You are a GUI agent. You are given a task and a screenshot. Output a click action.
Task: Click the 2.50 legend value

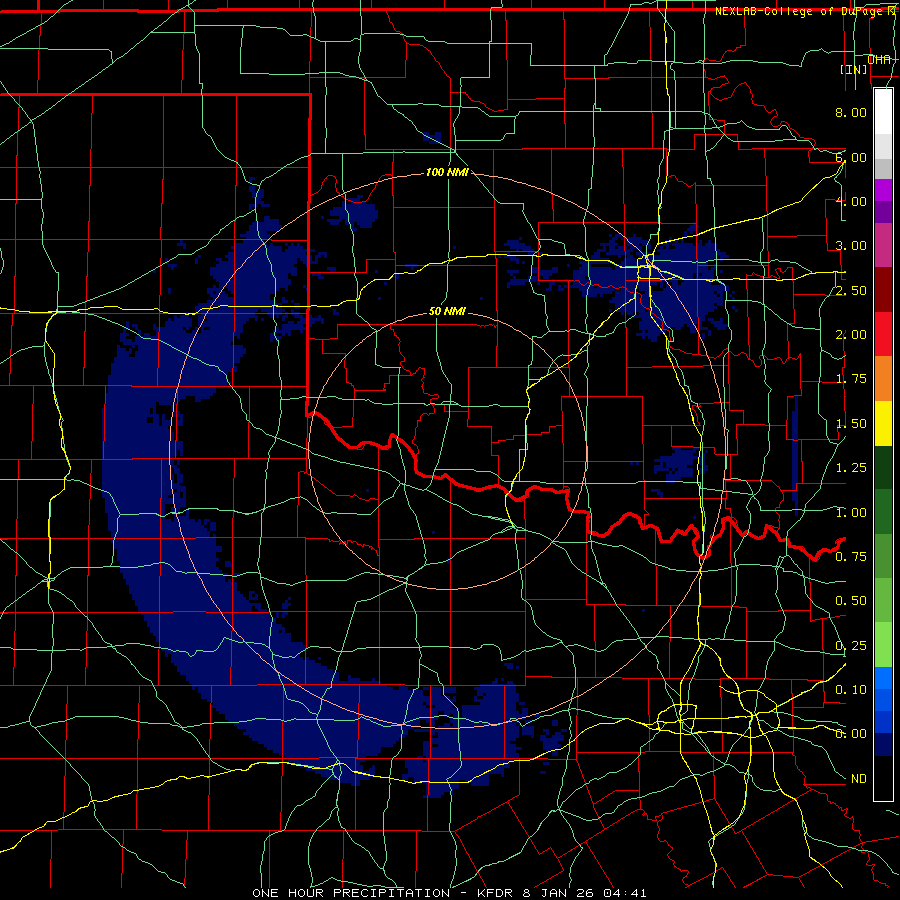(851, 290)
